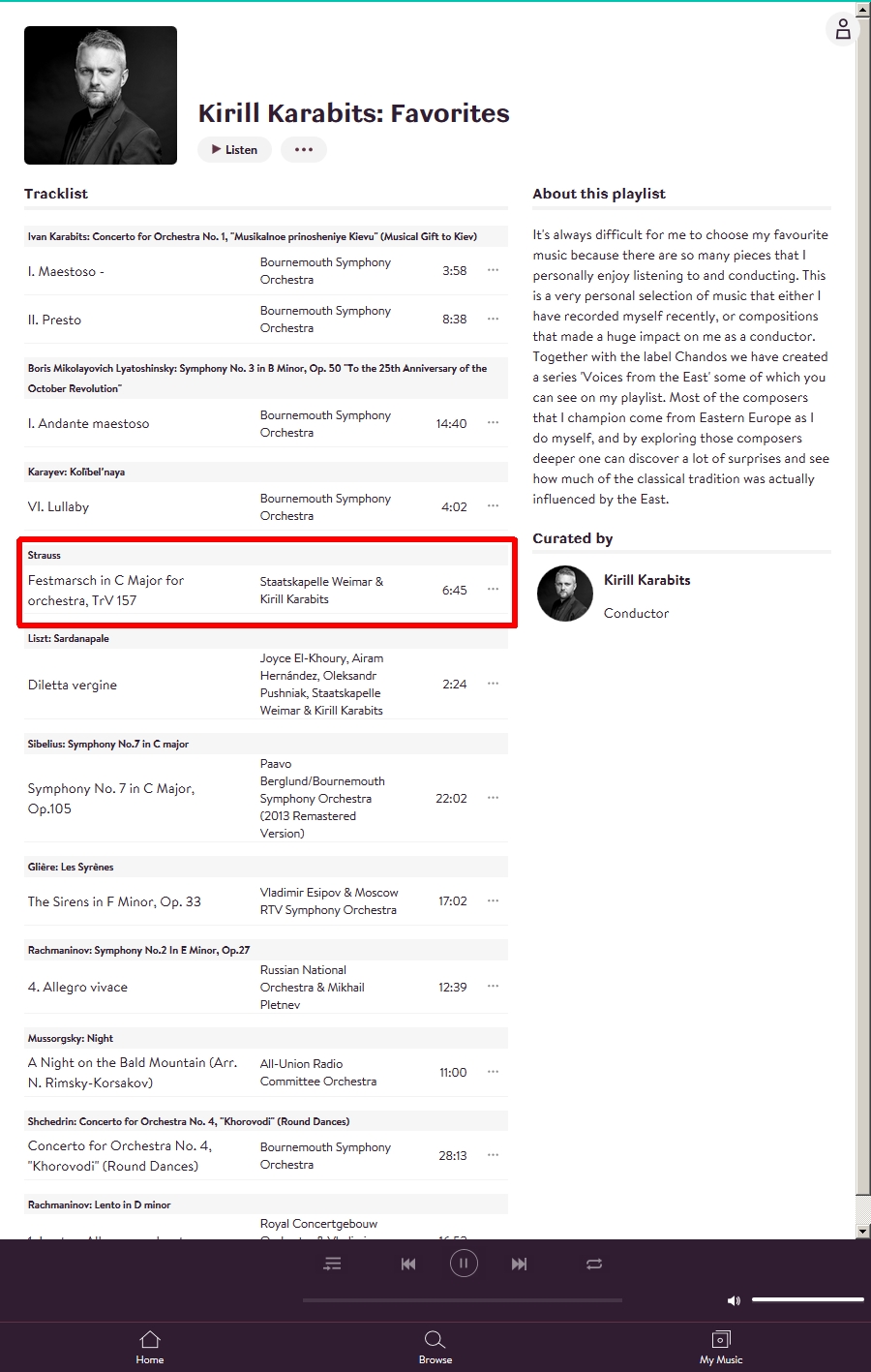
Task: Pause the current playback
Action: 464,1264
